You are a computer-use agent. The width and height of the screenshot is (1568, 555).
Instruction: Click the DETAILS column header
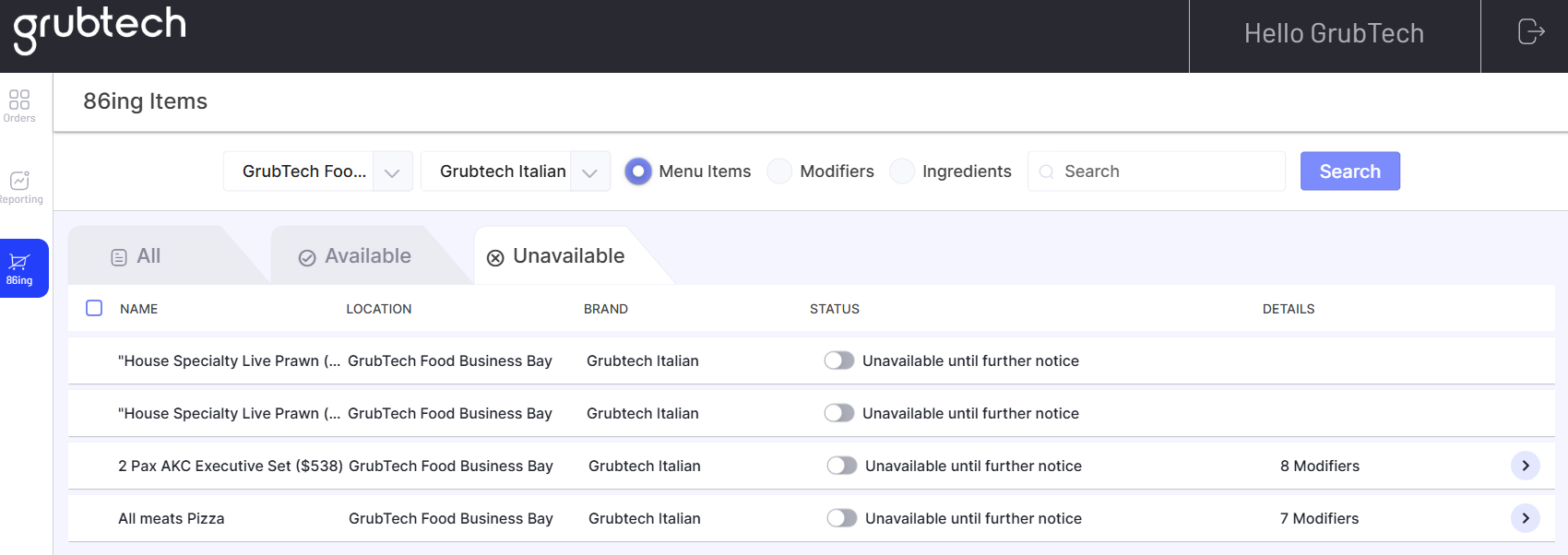[x=1289, y=309]
